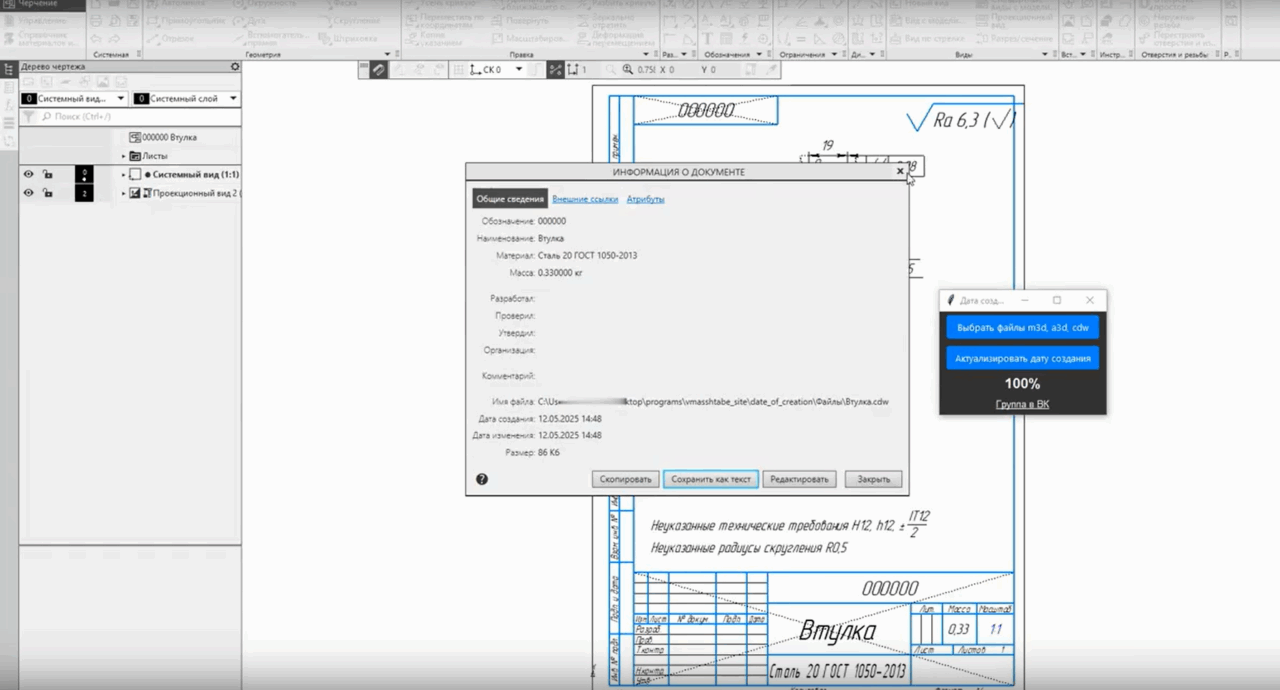Select the drawing tree tab icon in the left sidebar
Viewport: 1280px width, 690px height.
(x=9, y=69)
